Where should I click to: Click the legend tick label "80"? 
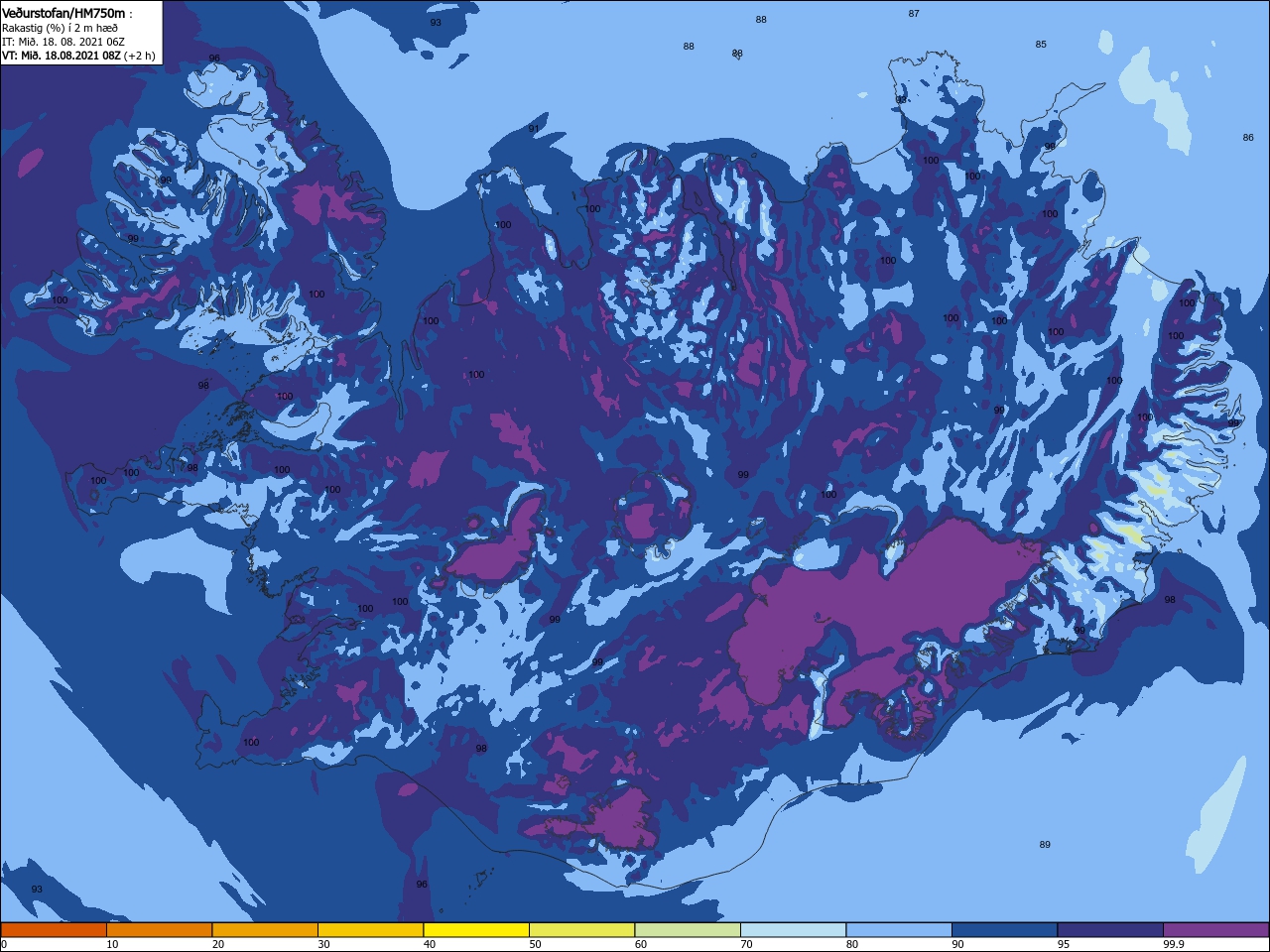[x=852, y=945]
